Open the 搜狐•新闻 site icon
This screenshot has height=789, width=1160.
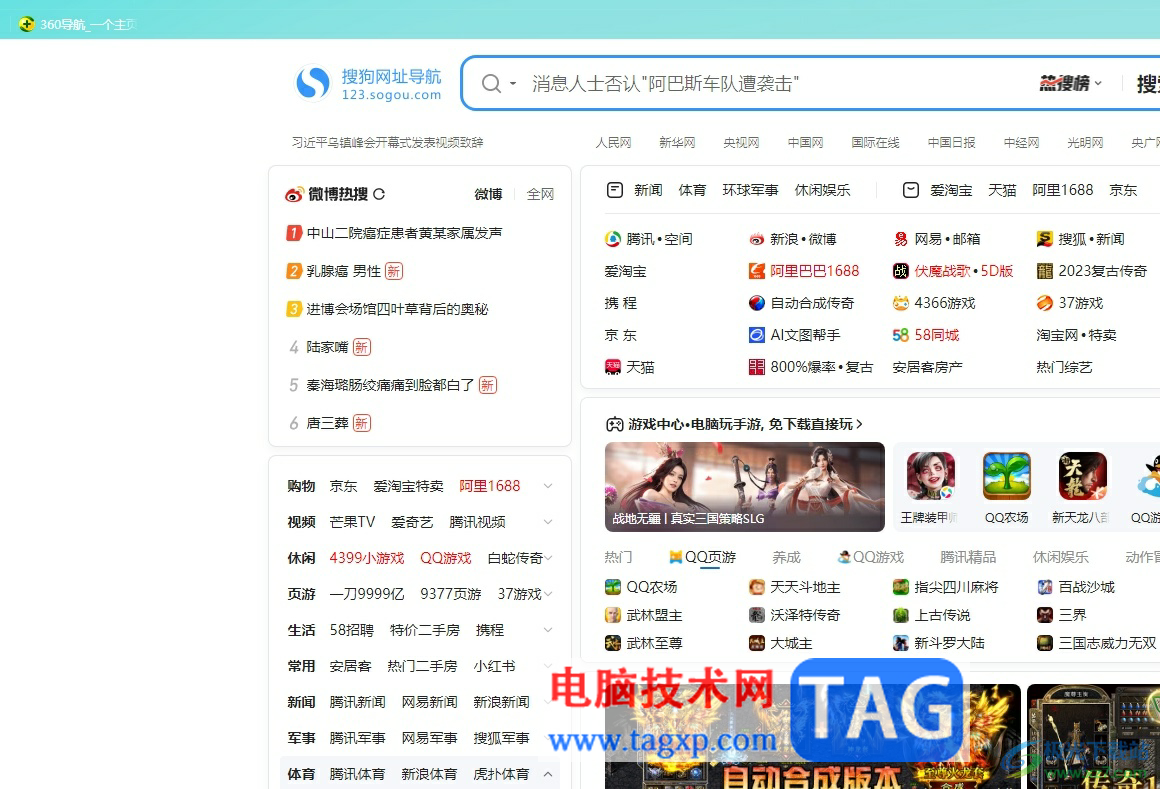pos(1045,239)
